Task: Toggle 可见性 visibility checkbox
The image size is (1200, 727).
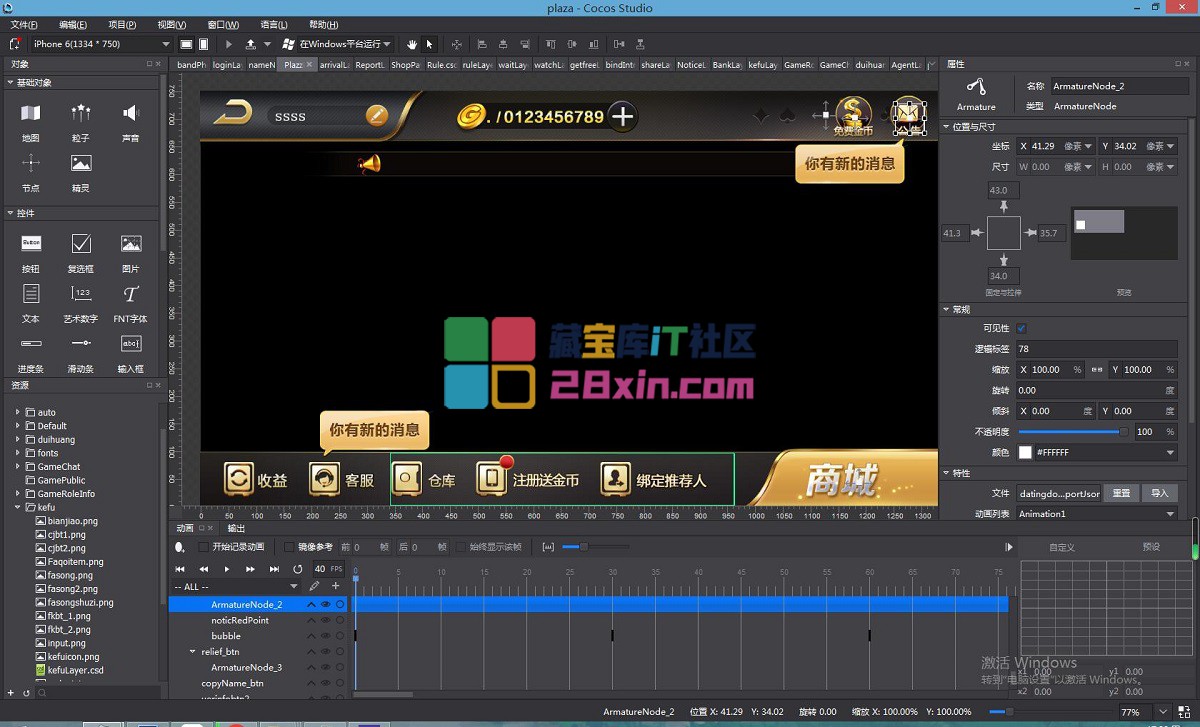Action: 1021,328
